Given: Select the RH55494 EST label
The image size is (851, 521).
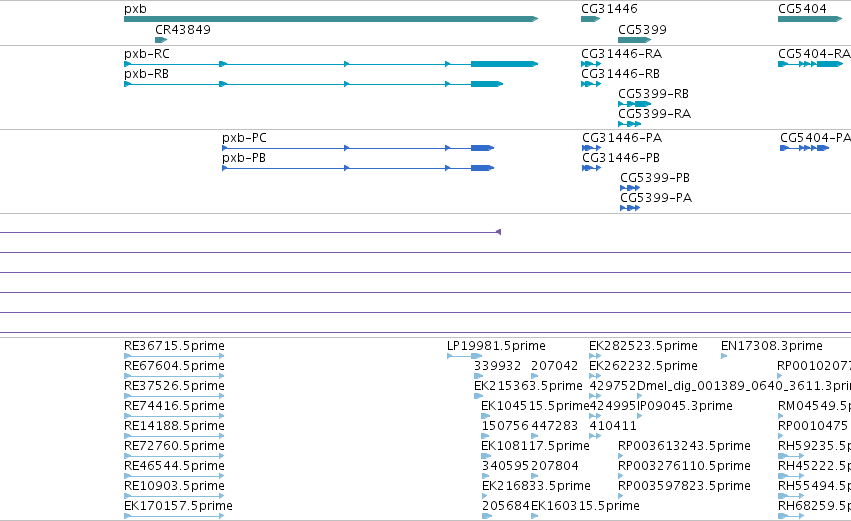Looking at the screenshot, I should 814,486.
